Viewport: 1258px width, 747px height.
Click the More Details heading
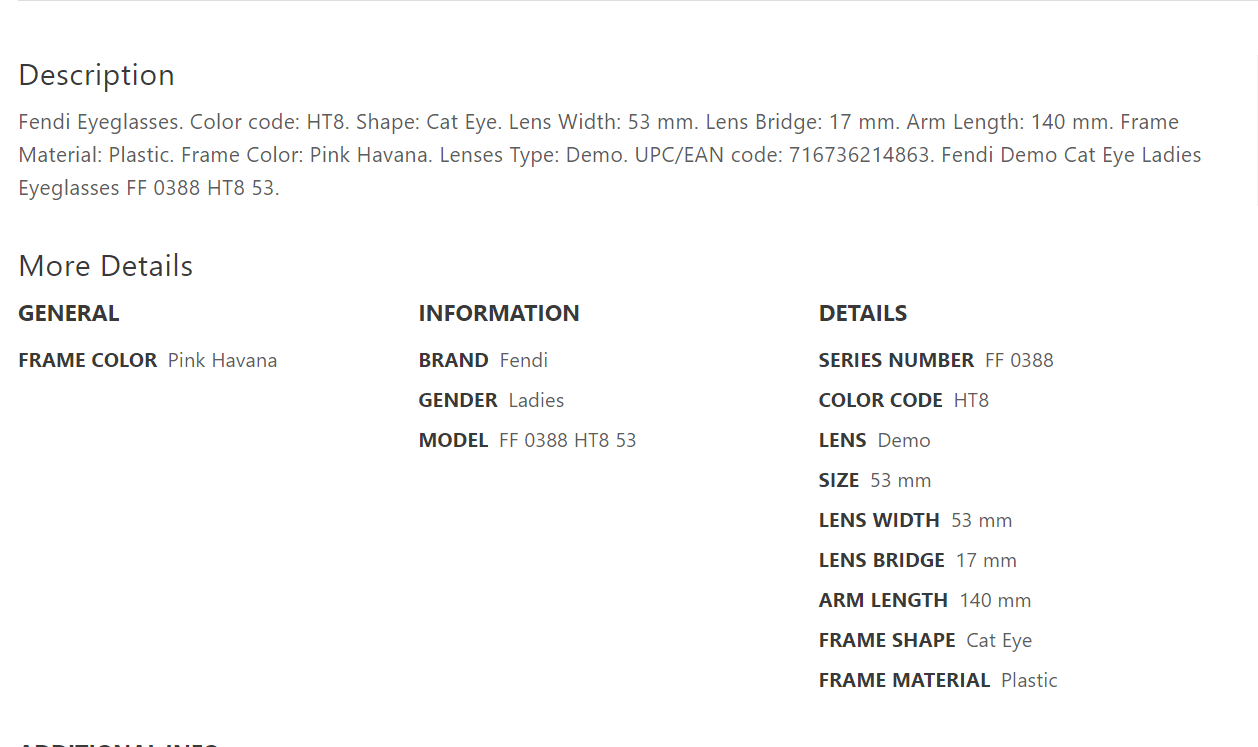coord(105,266)
